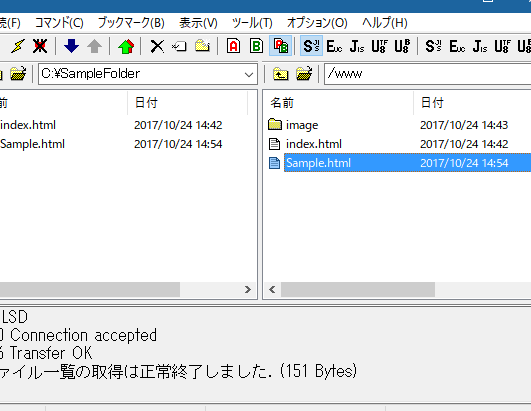The width and height of the screenshot is (531, 411).
Task: Click the blue download arrow icon
Action: [x=71, y=46]
